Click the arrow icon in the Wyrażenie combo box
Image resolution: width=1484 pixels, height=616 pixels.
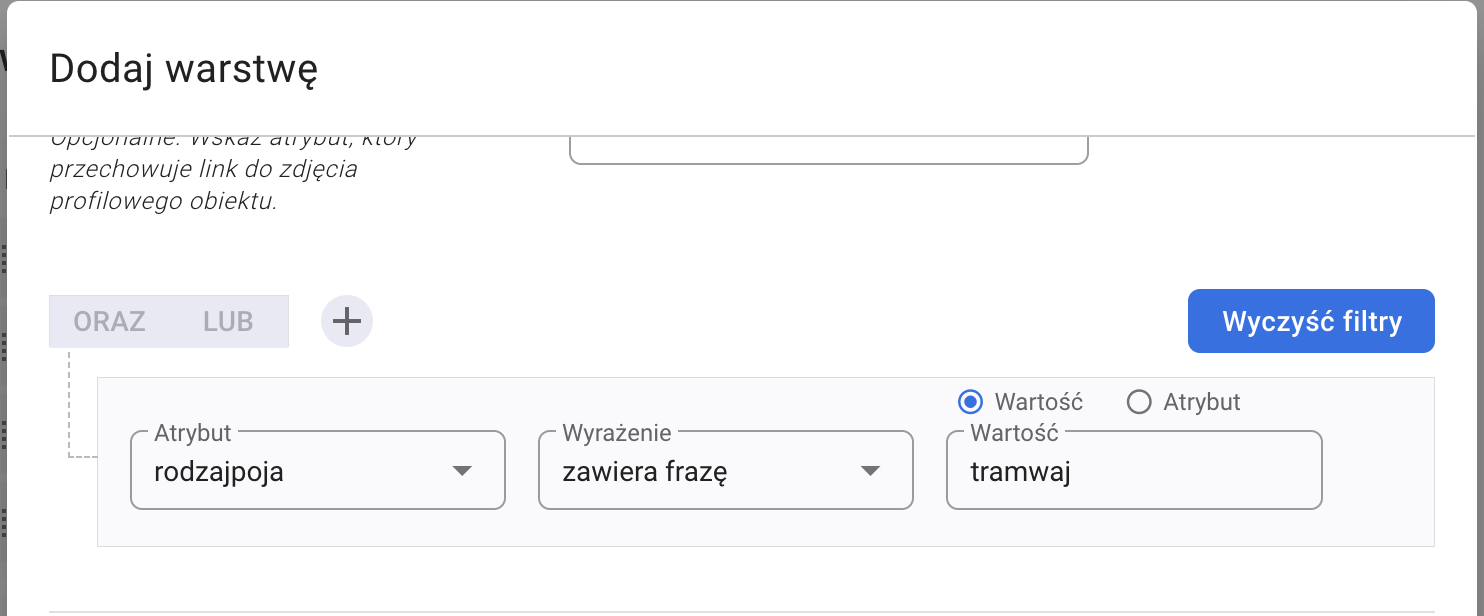(870, 471)
